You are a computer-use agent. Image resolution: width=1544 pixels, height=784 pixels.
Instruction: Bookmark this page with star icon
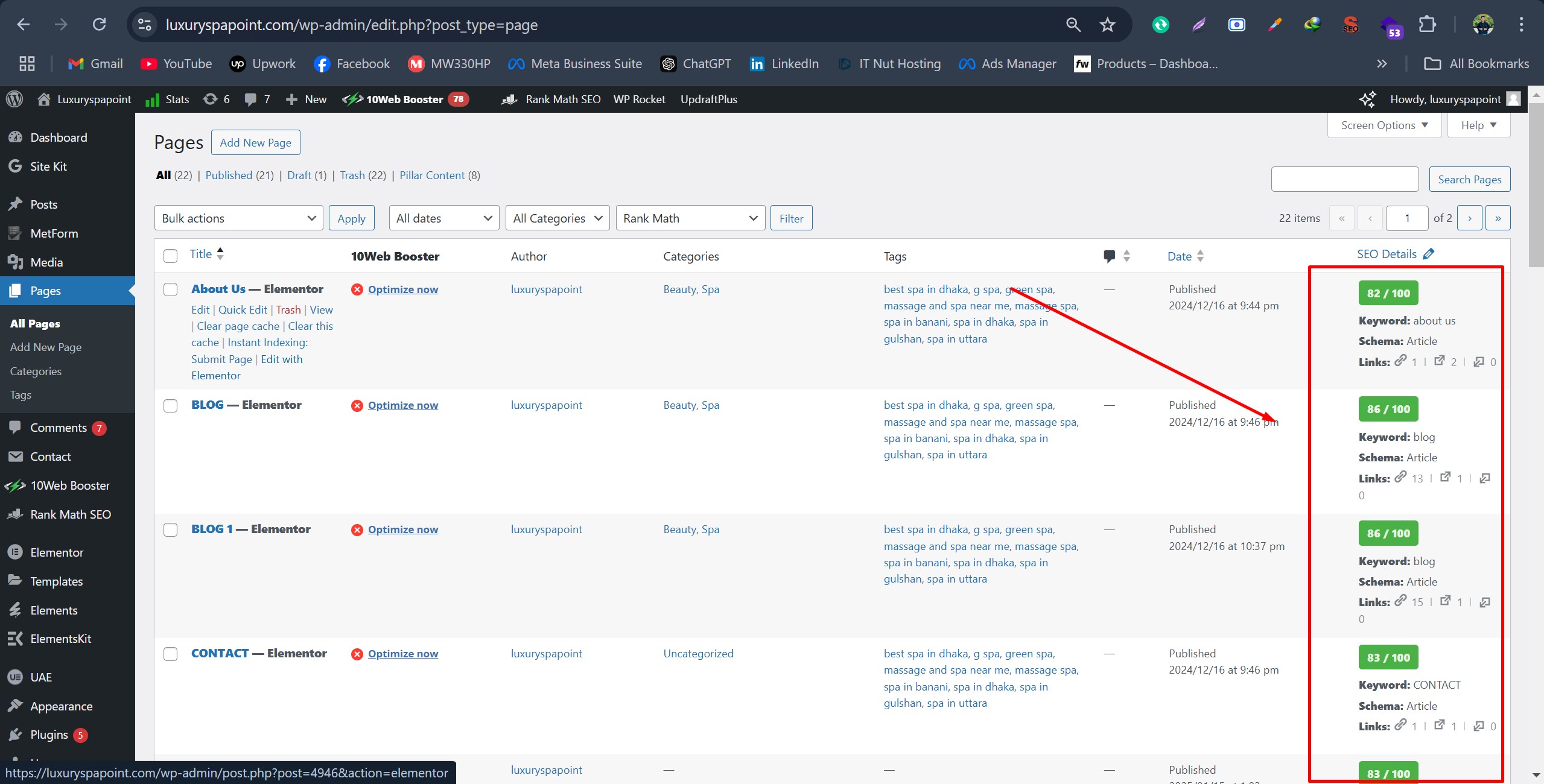tap(1107, 25)
